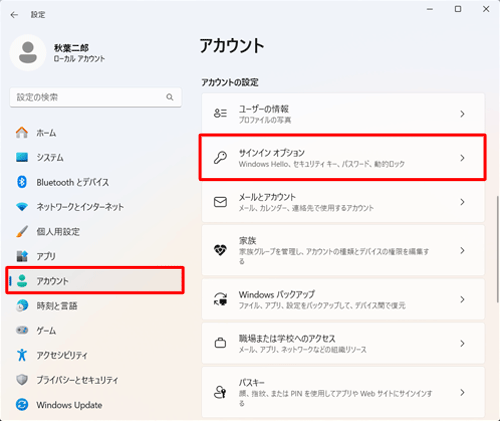Open Bluetooth とデバイス settings
500x421 pixels.
click(x=95, y=182)
